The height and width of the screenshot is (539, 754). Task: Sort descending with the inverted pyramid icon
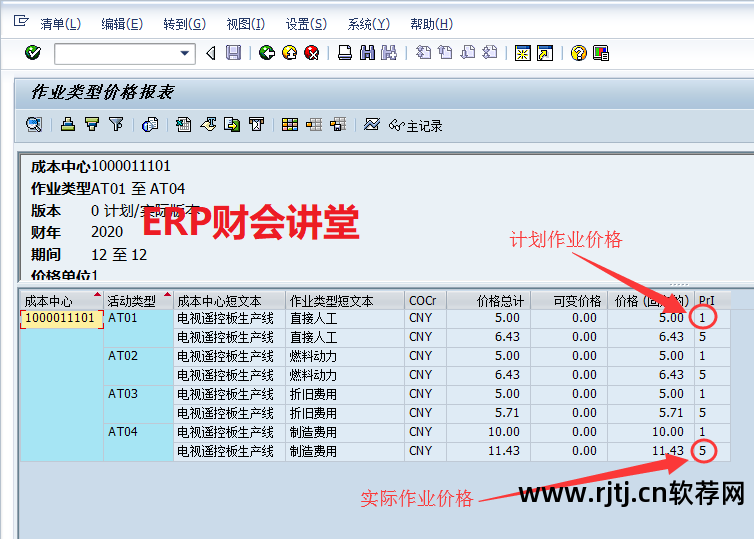tap(91, 125)
